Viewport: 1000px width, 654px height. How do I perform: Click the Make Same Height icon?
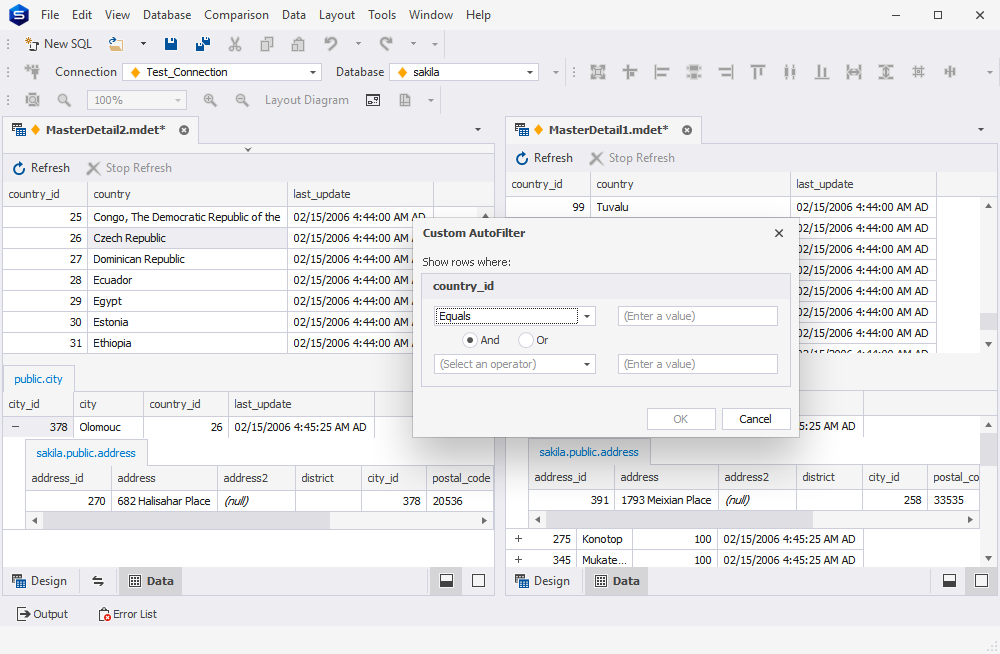click(885, 72)
